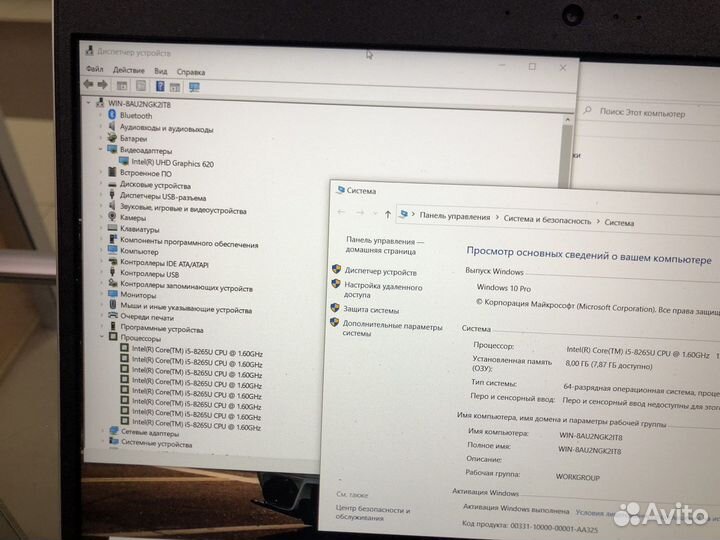Click the Клавиатуры category icon
The width and height of the screenshot is (720, 540).
pyautogui.click(x=113, y=229)
